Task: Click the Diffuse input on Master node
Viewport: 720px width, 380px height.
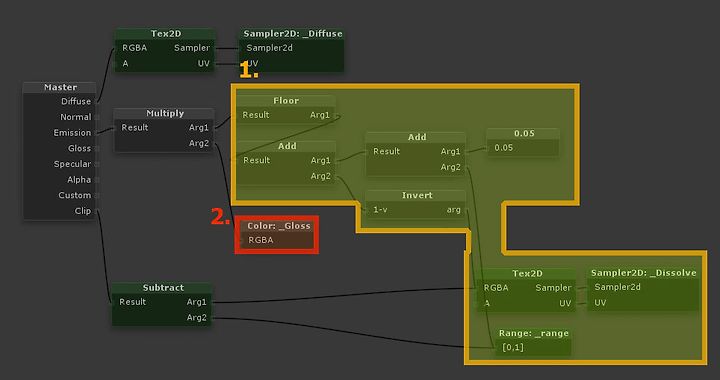Action: [76, 101]
